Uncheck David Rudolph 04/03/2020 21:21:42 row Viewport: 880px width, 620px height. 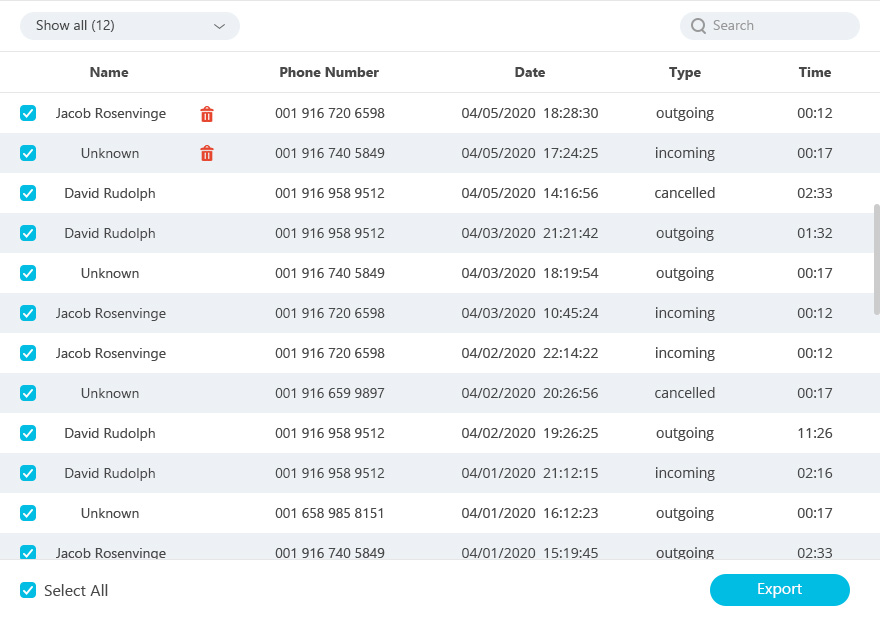click(28, 233)
